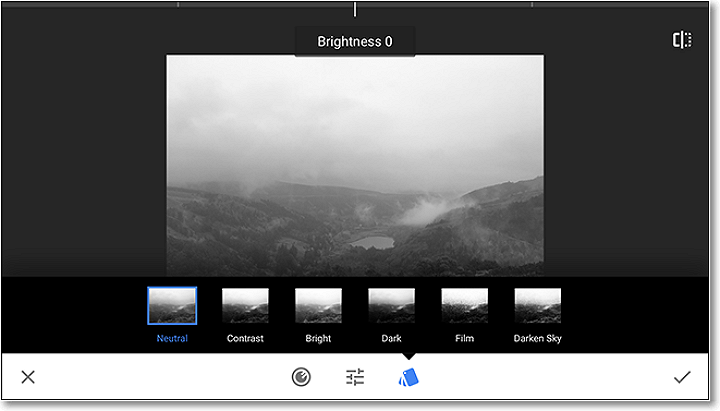This screenshot has height=411, width=720.
Task: Select the Neutral preset thumbnail
Action: (172, 305)
